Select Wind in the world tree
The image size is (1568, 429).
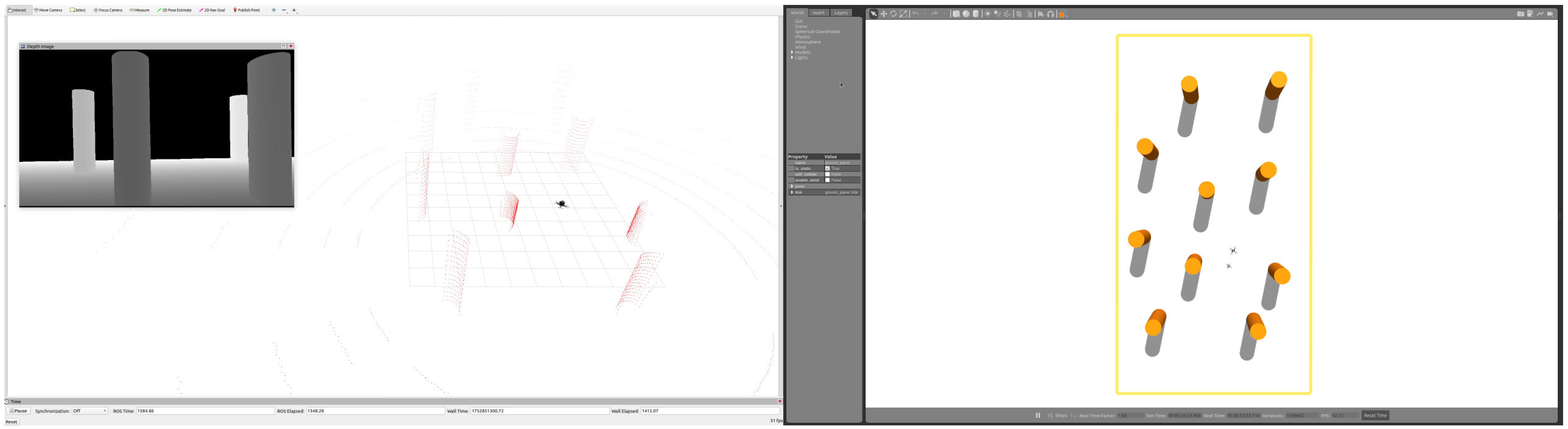pyautogui.click(x=801, y=48)
